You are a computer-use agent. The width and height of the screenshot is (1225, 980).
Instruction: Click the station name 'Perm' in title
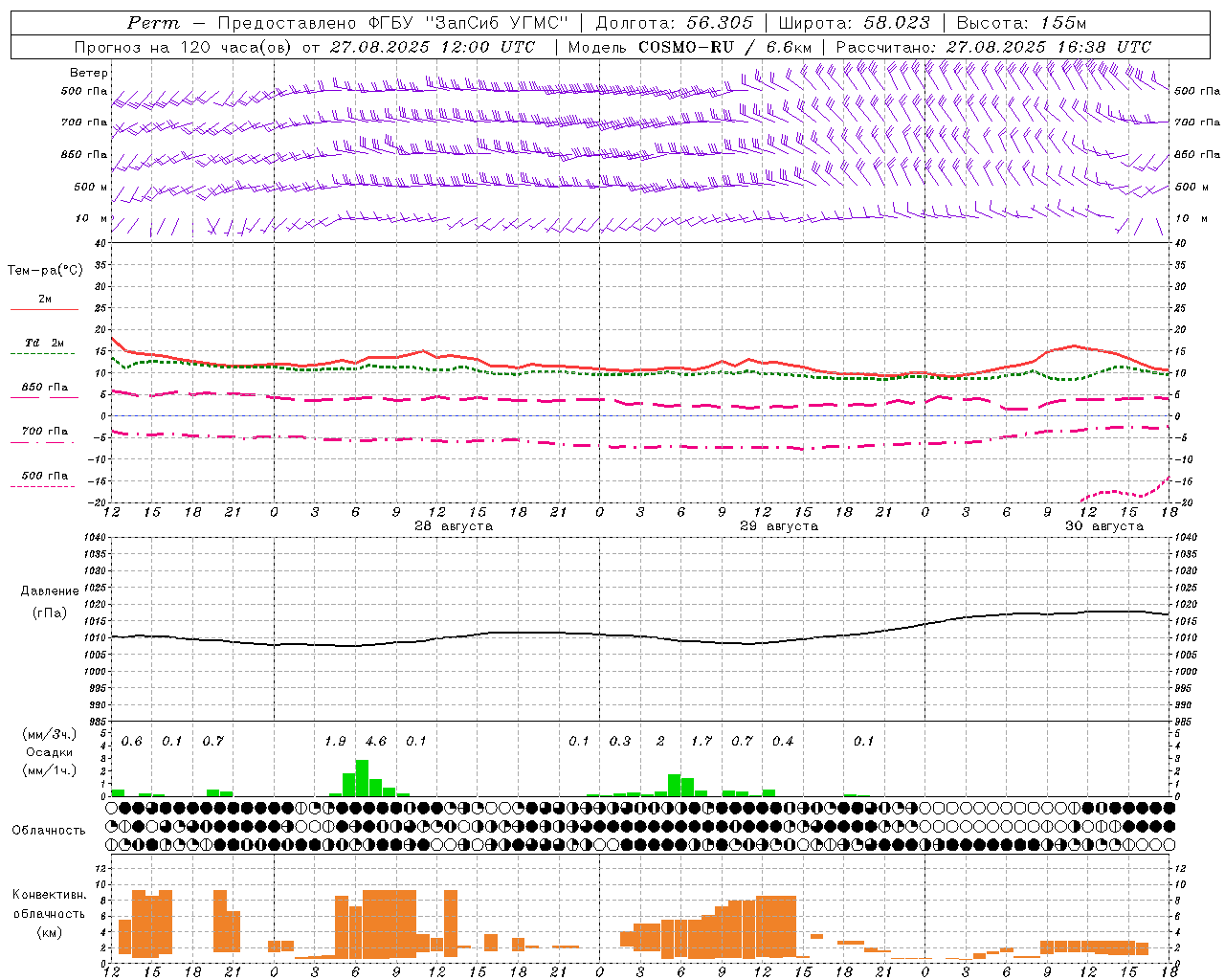point(153,23)
